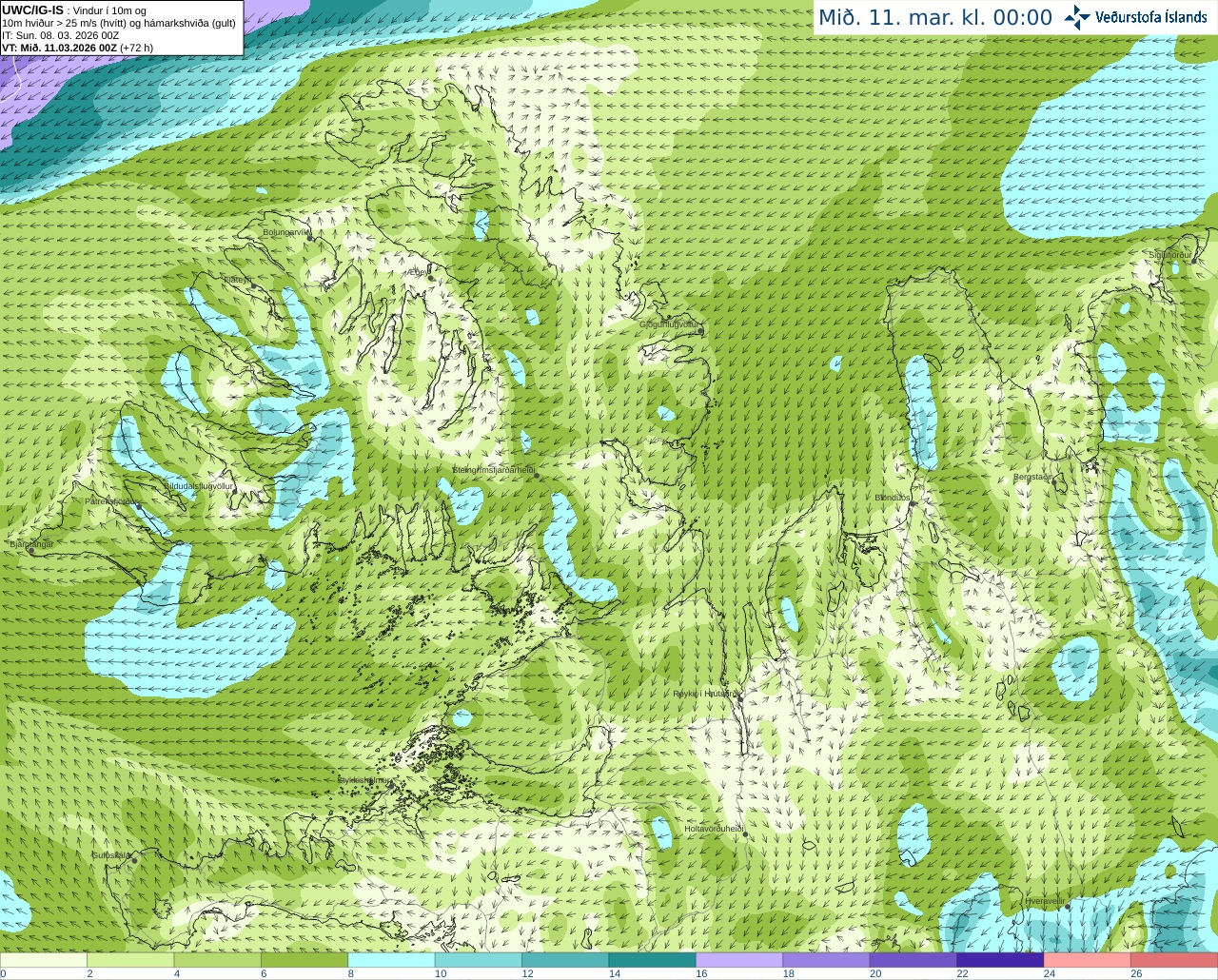The image size is (1218, 980).
Task: Click the '10m hviður > 25 m/s' description line
Action: coord(120,23)
